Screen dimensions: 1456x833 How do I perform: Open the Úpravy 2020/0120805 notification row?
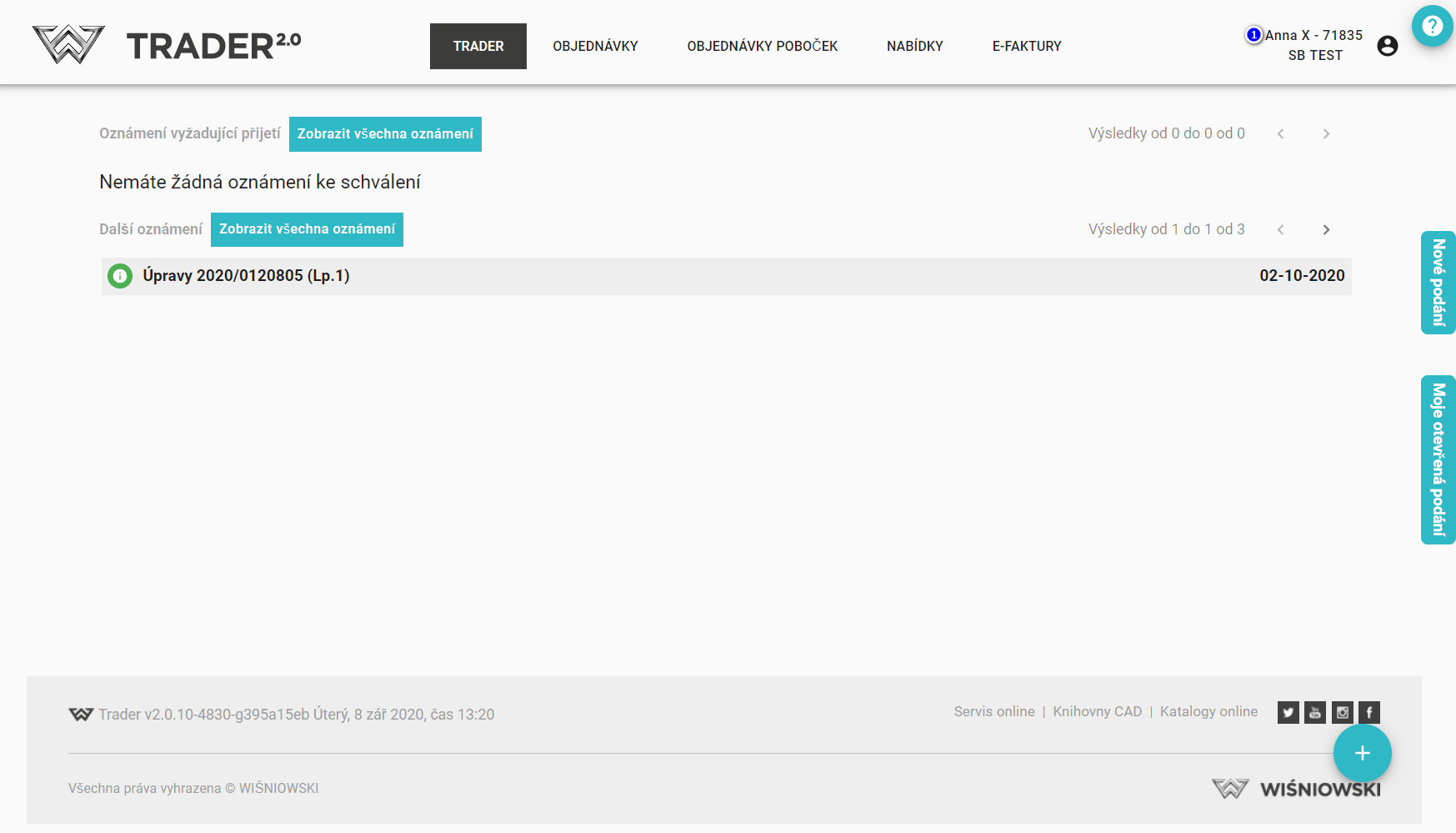[x=725, y=276]
